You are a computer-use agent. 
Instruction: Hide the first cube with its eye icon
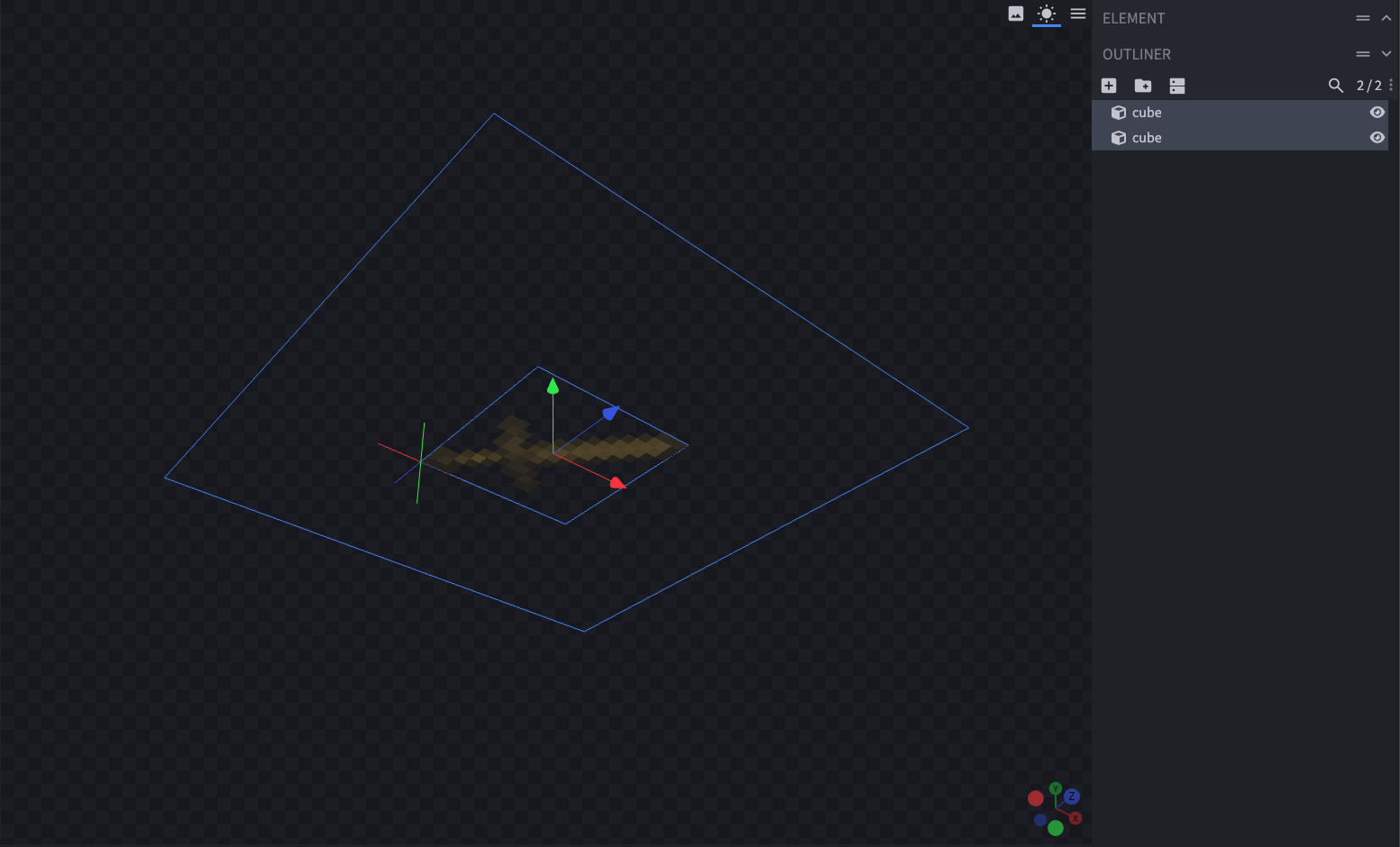(x=1377, y=113)
